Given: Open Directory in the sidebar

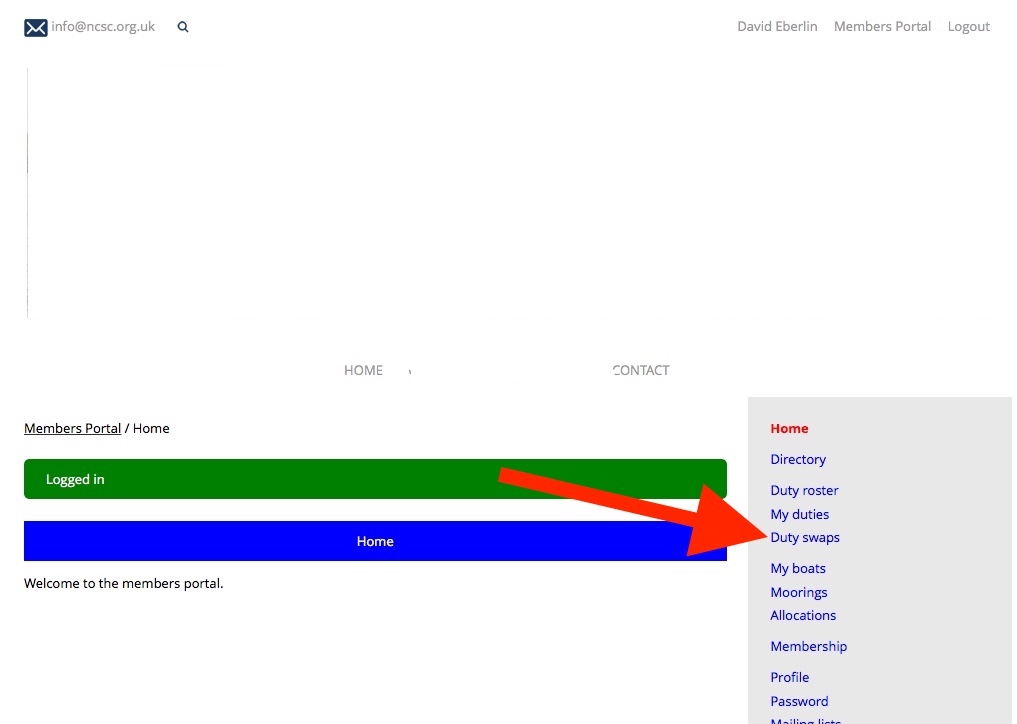Looking at the screenshot, I should click(798, 459).
